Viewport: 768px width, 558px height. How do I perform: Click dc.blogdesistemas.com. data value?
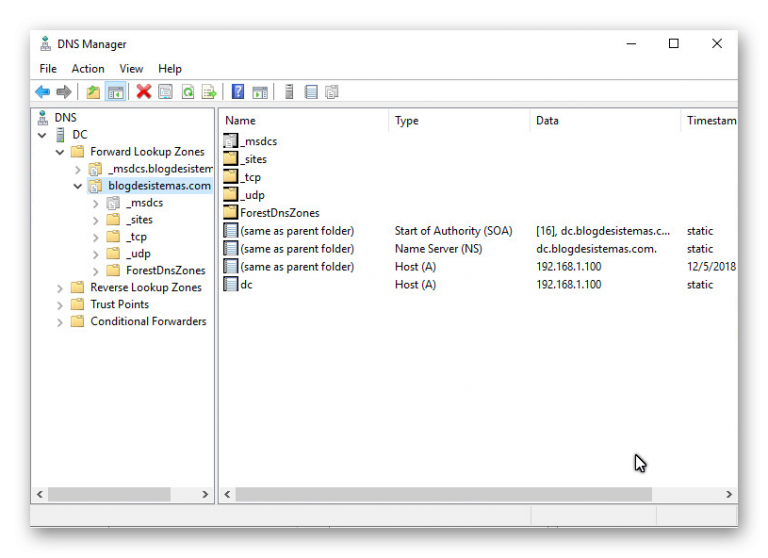pyautogui.click(x=596, y=248)
